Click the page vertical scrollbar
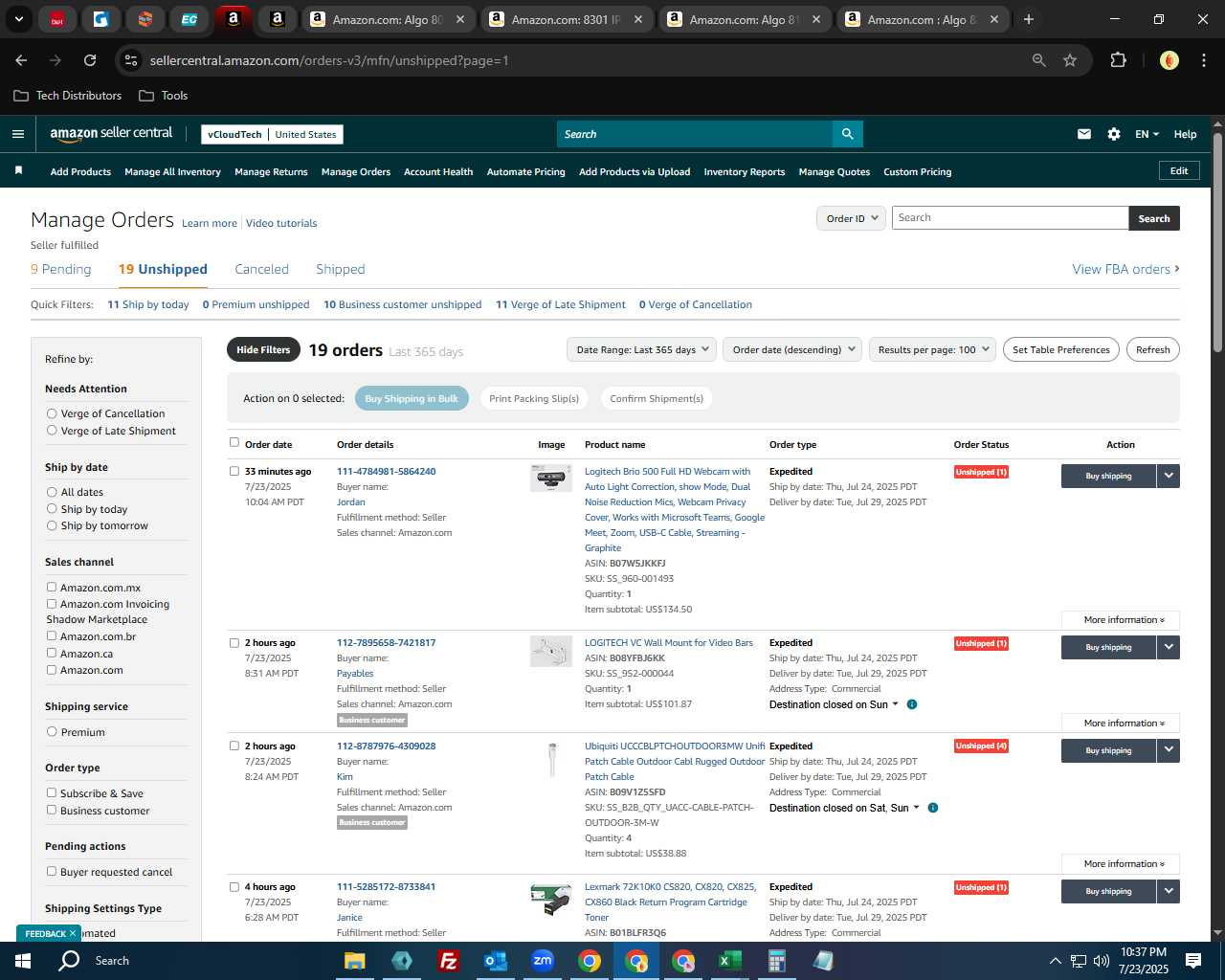The image size is (1225, 980). [1217, 244]
